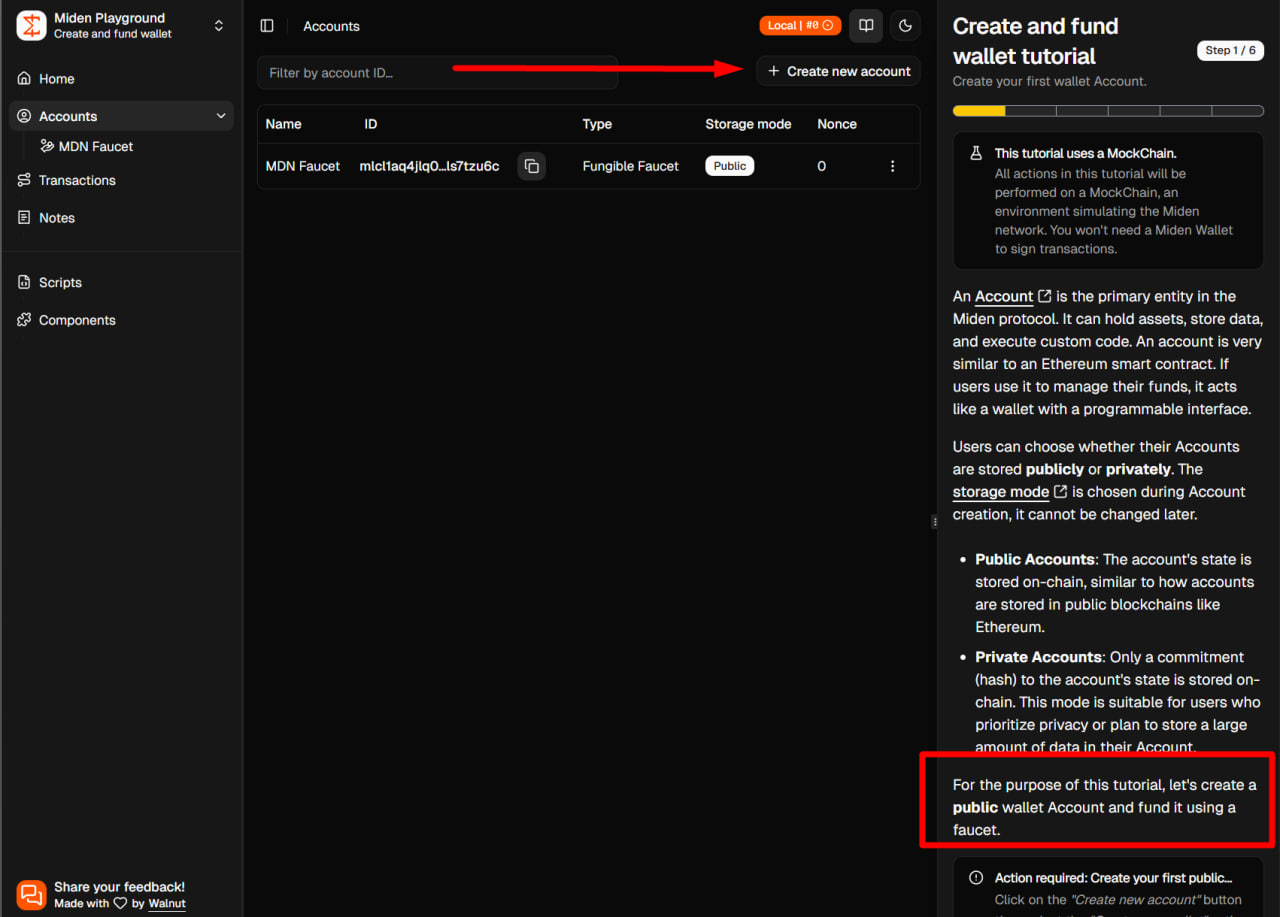This screenshot has width=1280, height=917.
Task: Focus the Filter by account ID field
Action: (437, 72)
